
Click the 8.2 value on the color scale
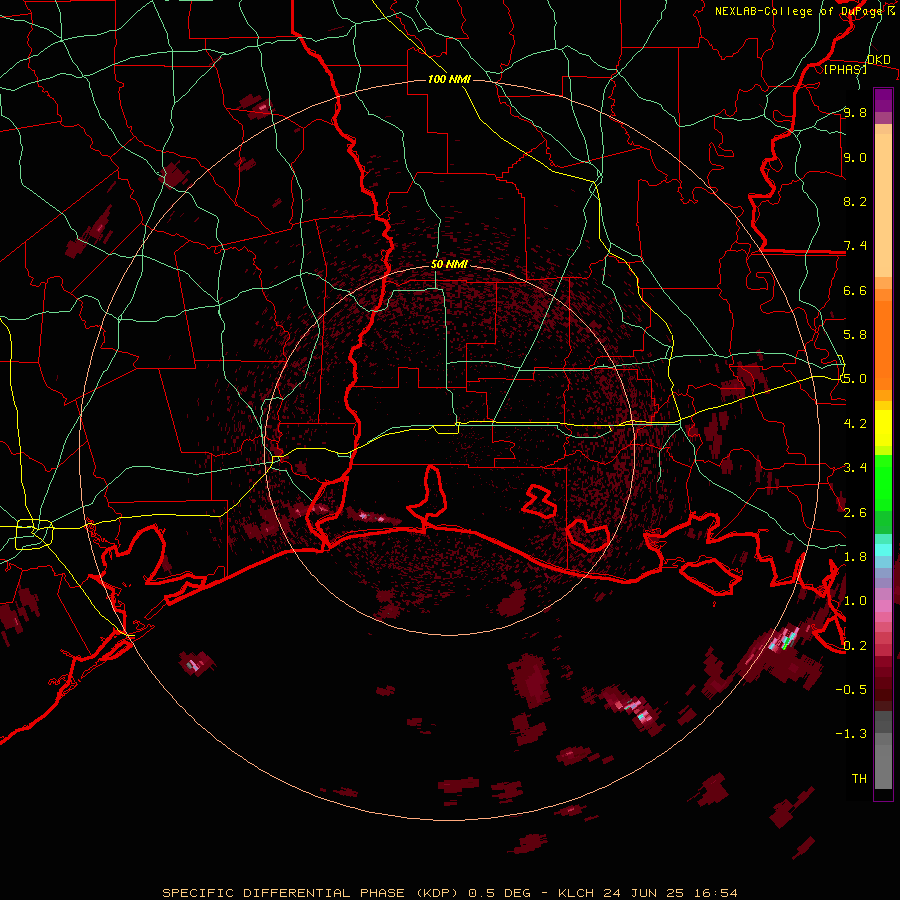855,201
